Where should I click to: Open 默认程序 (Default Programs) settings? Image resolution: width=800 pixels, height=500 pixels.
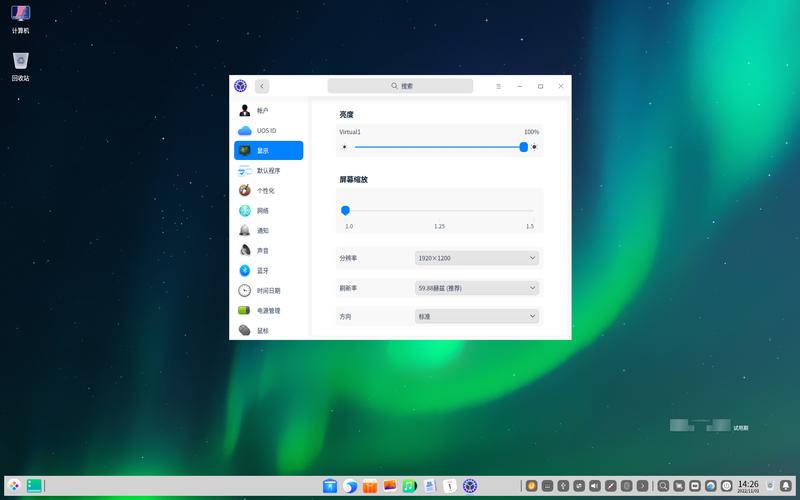click(268, 171)
